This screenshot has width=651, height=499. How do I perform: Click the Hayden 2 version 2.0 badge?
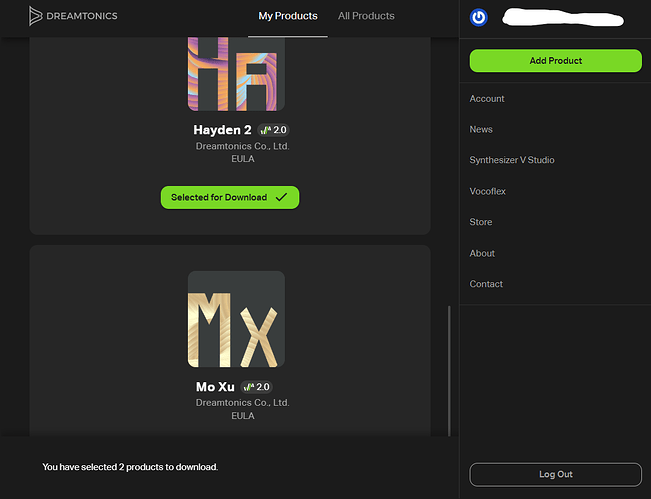click(x=273, y=130)
